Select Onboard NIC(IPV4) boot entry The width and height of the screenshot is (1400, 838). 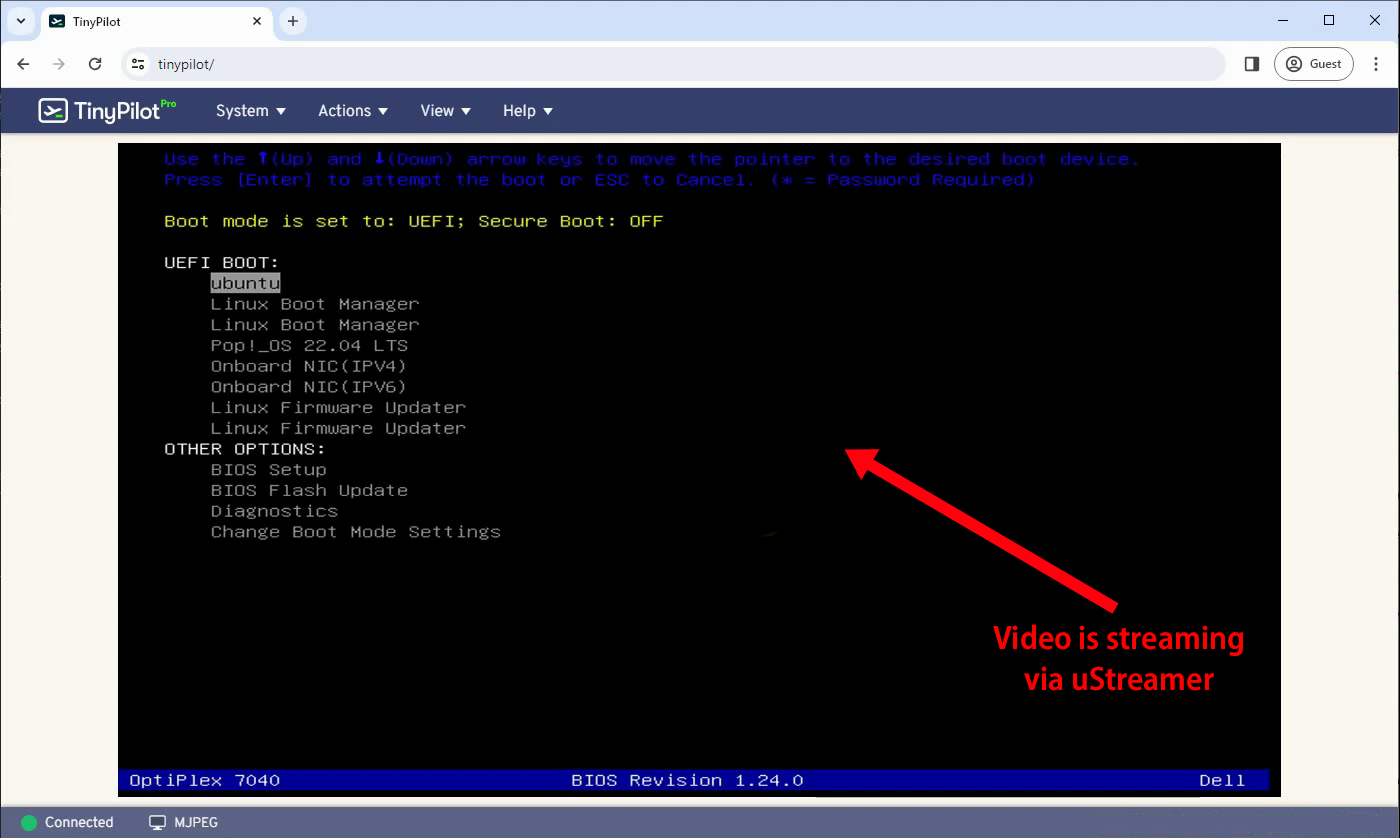pos(308,366)
